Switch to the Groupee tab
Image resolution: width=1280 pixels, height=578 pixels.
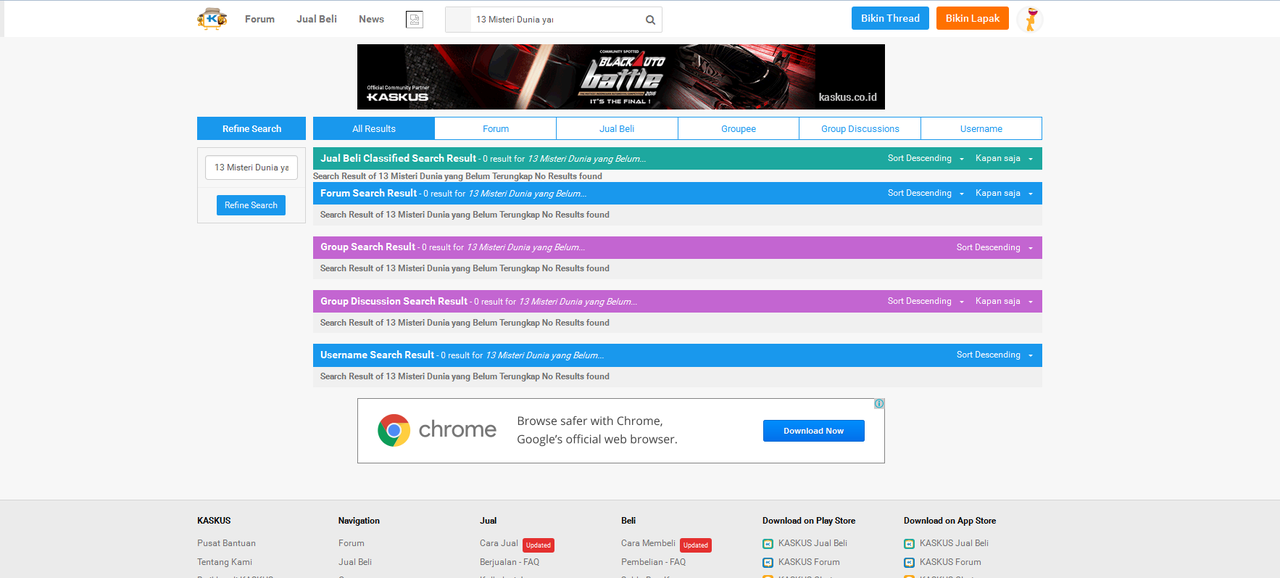click(739, 128)
